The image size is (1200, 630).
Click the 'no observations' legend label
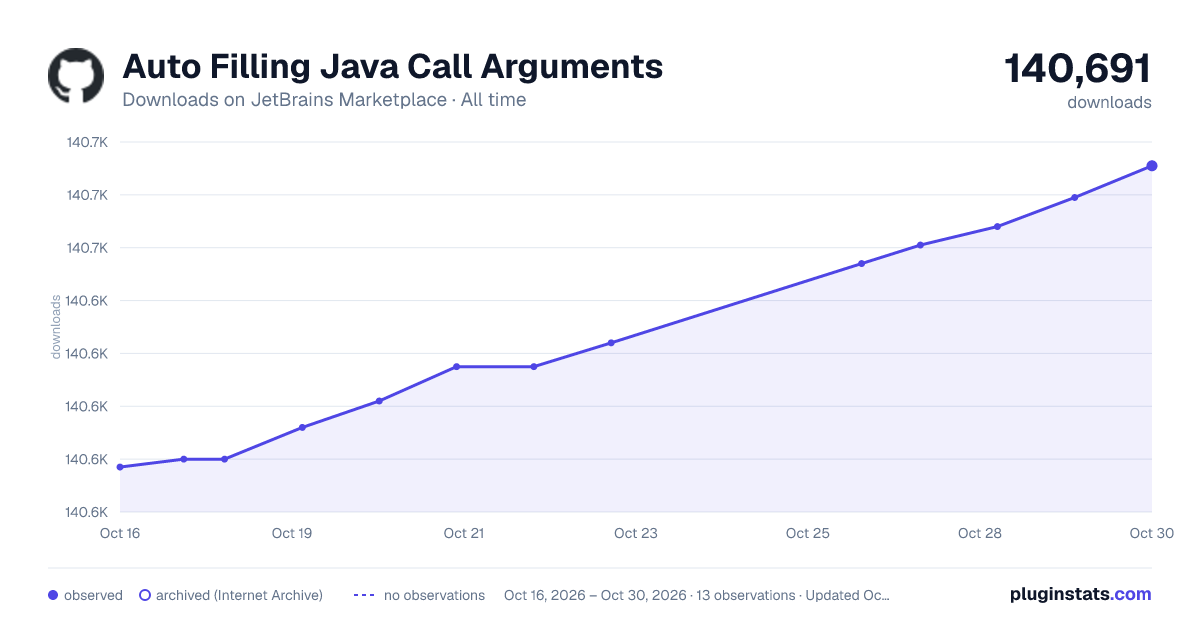(434, 595)
